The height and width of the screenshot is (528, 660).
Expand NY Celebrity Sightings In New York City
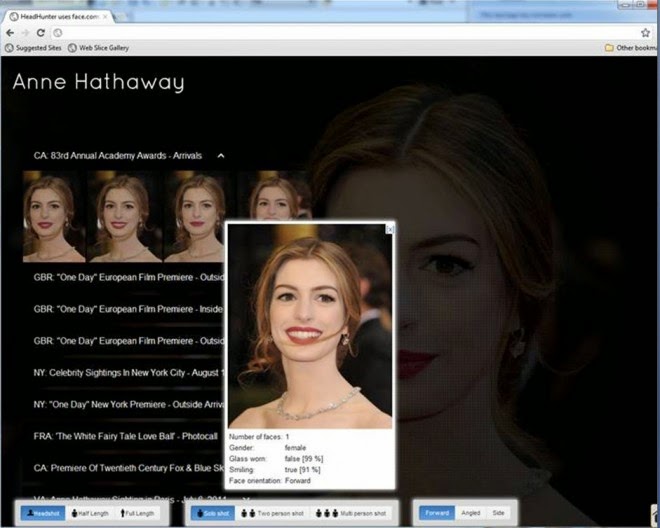[x=129, y=373]
